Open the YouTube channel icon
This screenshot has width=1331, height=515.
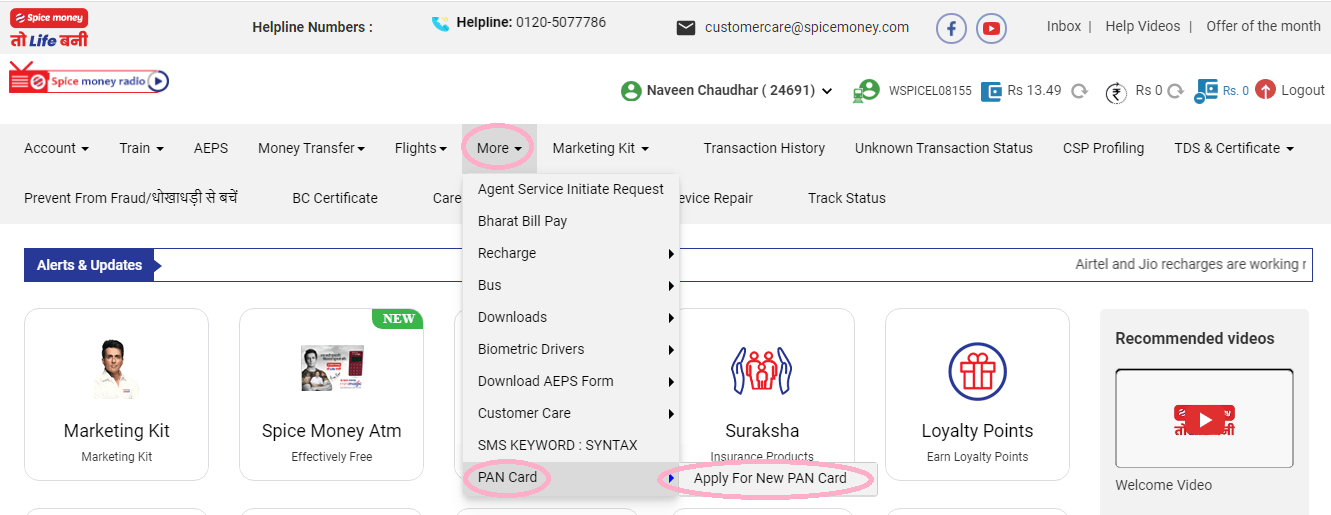pyautogui.click(x=991, y=28)
